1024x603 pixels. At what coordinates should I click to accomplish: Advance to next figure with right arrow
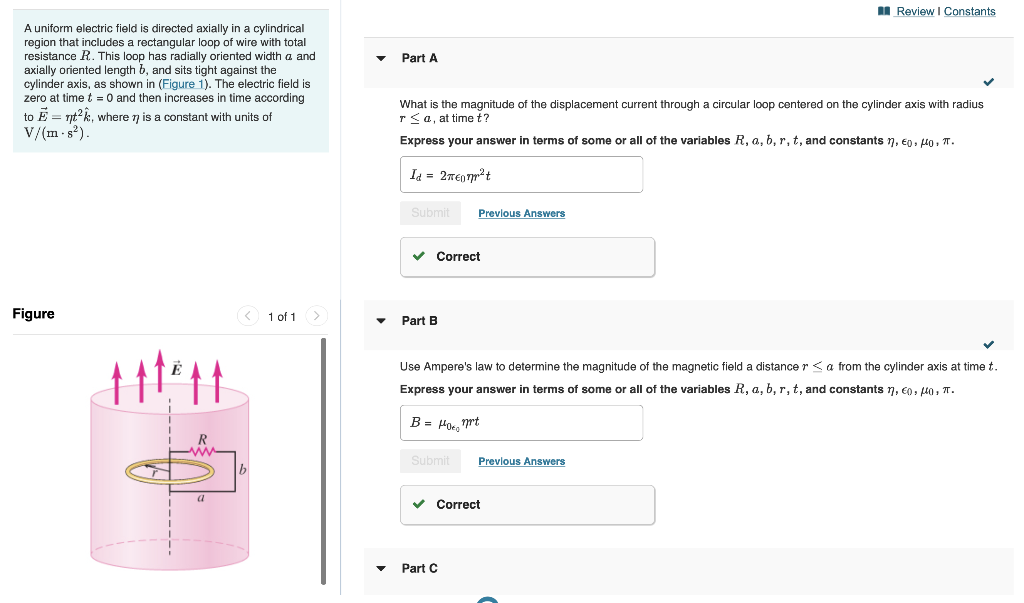pos(316,316)
